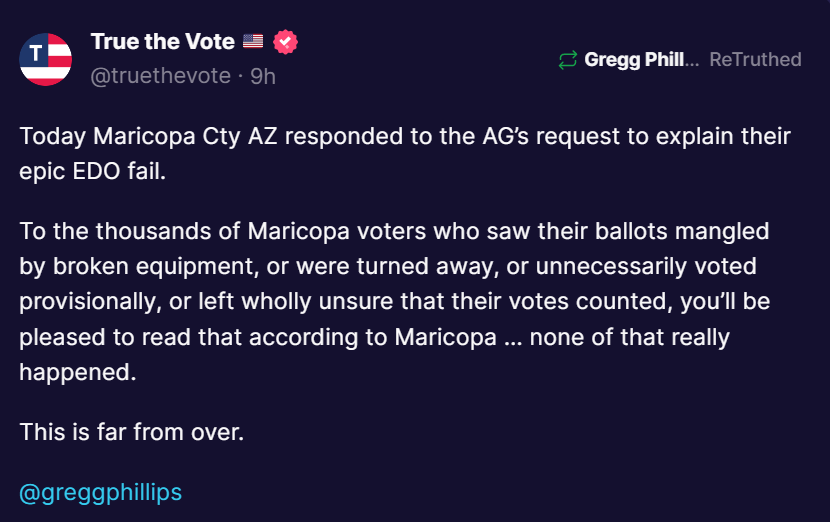The height and width of the screenshot is (522, 830).
Task: Open the True the Vote display name
Action: pyautogui.click(x=163, y=41)
